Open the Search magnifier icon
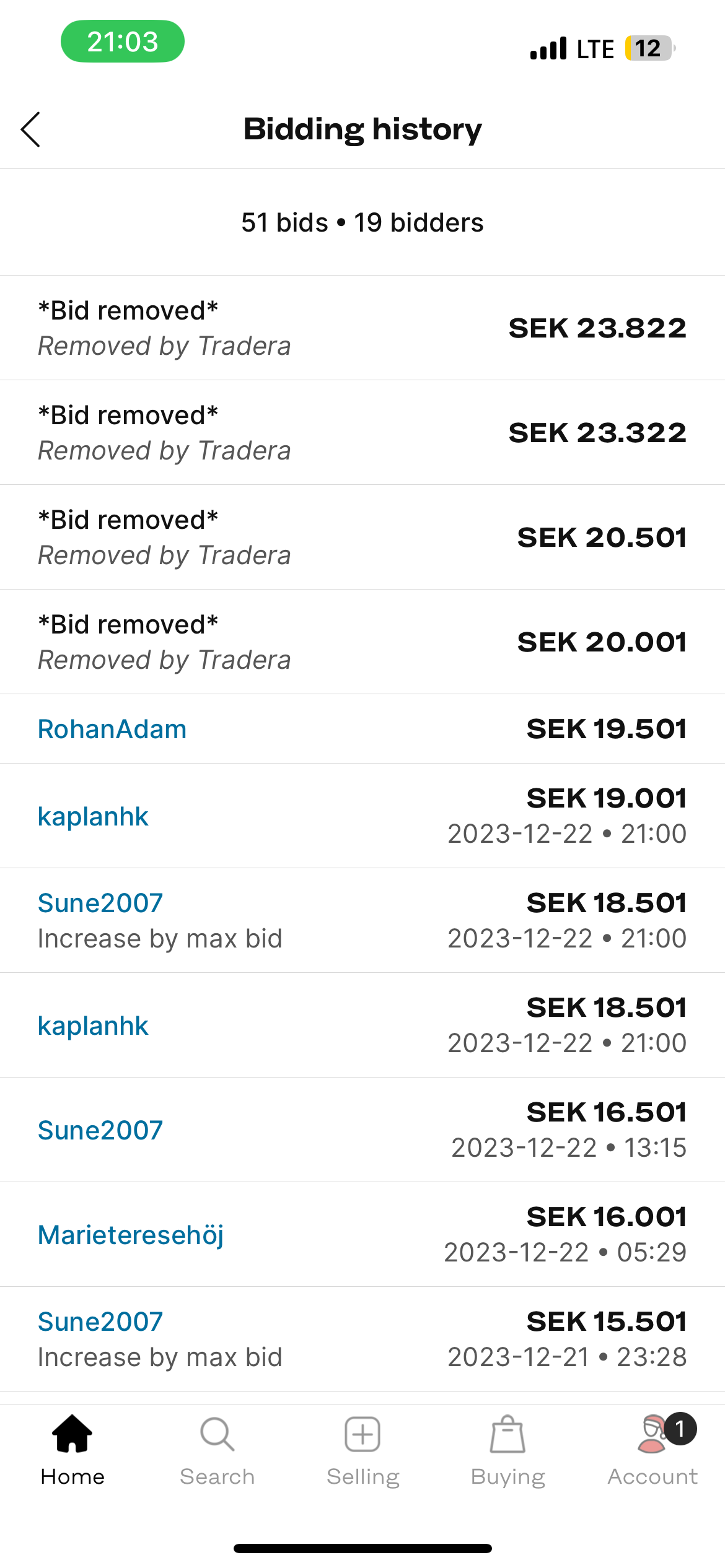The height and width of the screenshot is (1568, 725). point(217,1434)
